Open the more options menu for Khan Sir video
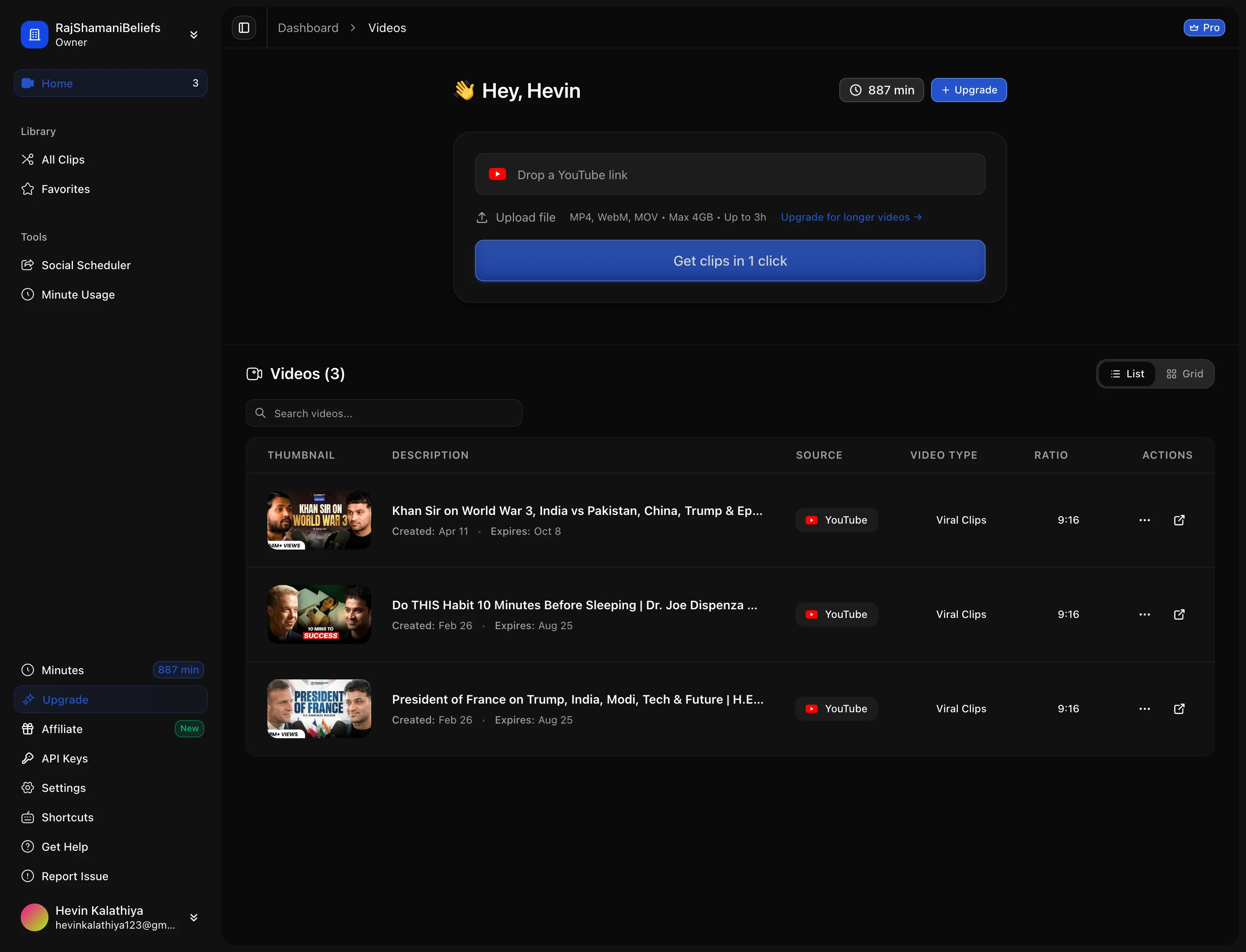1246x952 pixels. pos(1145,520)
